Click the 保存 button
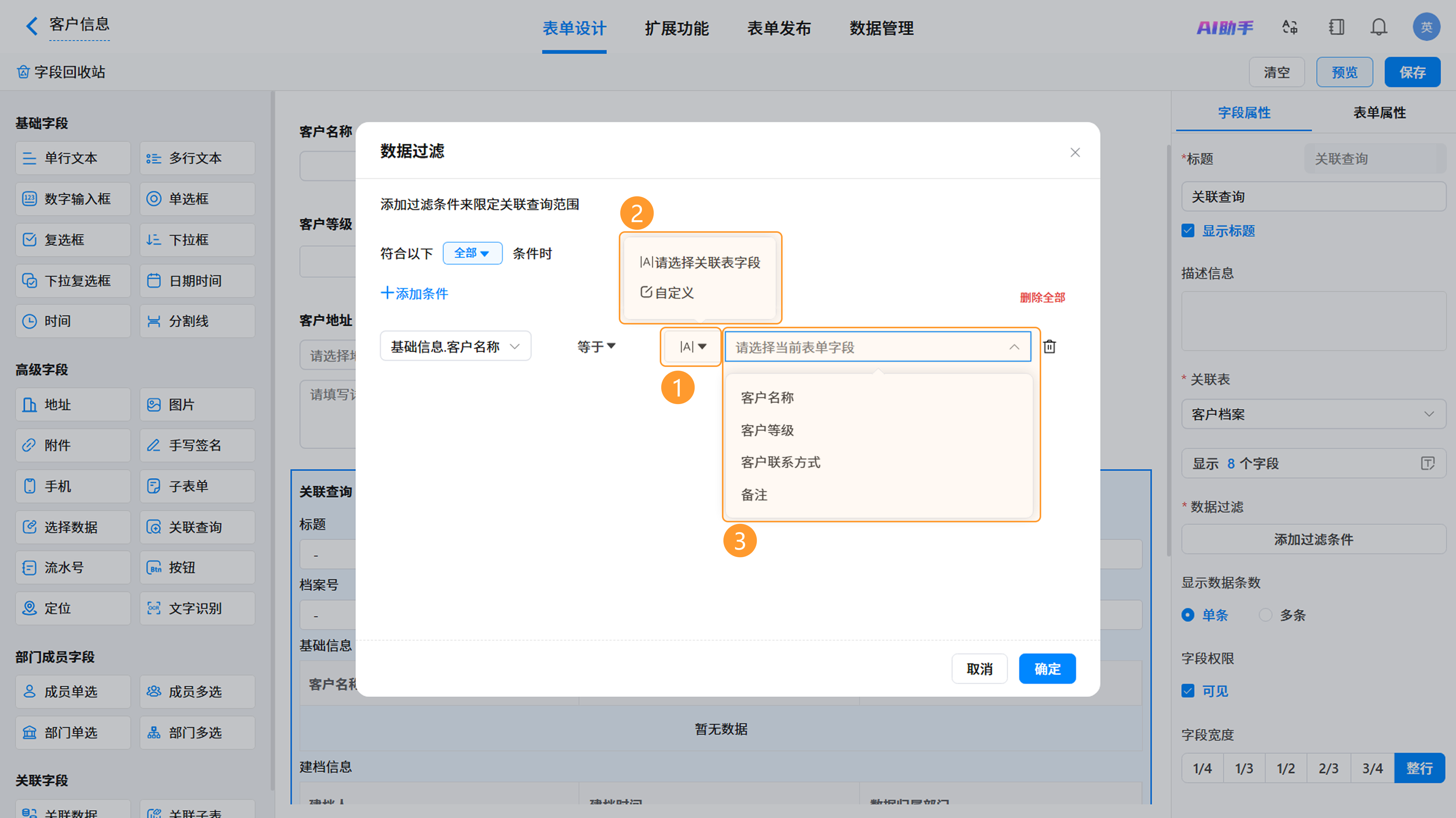Screen dimensions: 1456x818 [x=1412, y=72]
